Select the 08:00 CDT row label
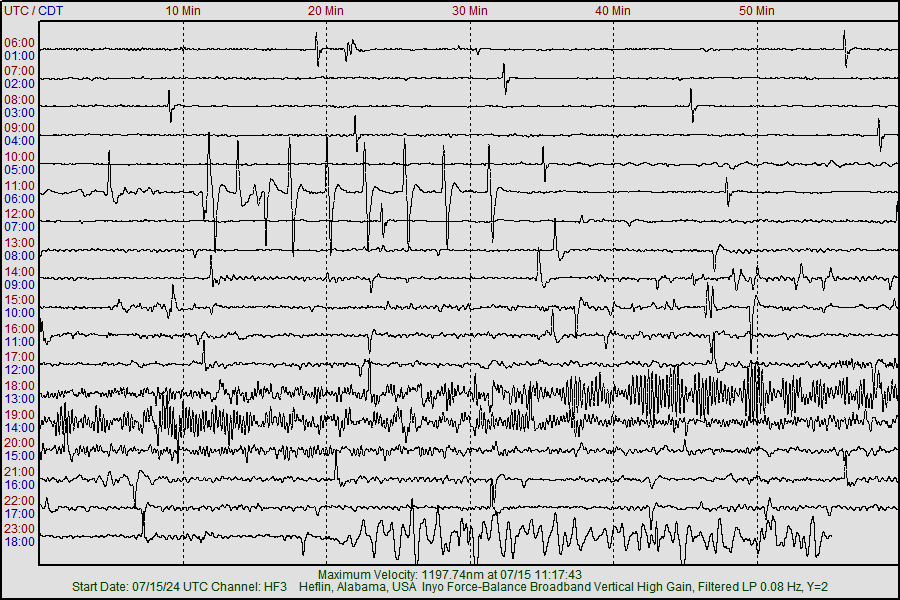Viewport: 900px width, 600px height. (x=20, y=256)
